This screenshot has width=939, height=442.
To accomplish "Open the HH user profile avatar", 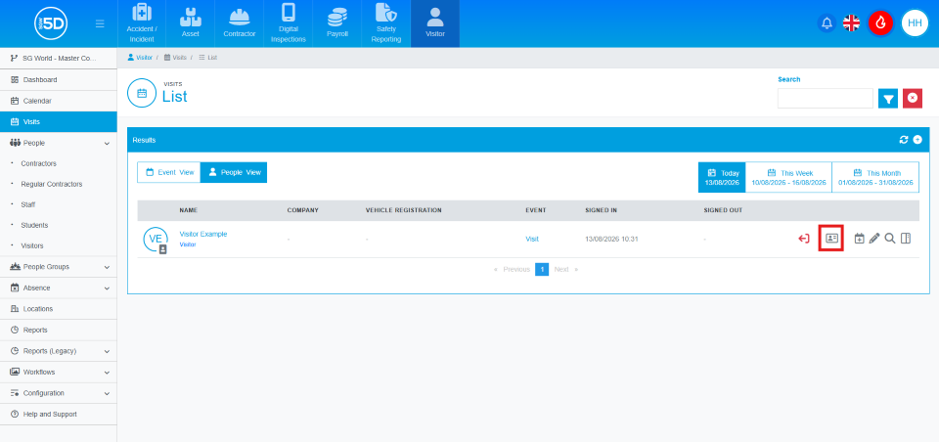I will click(x=914, y=23).
